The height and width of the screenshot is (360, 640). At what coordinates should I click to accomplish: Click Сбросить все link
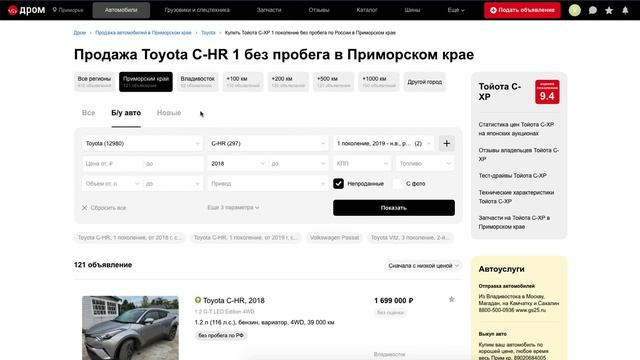coord(108,208)
